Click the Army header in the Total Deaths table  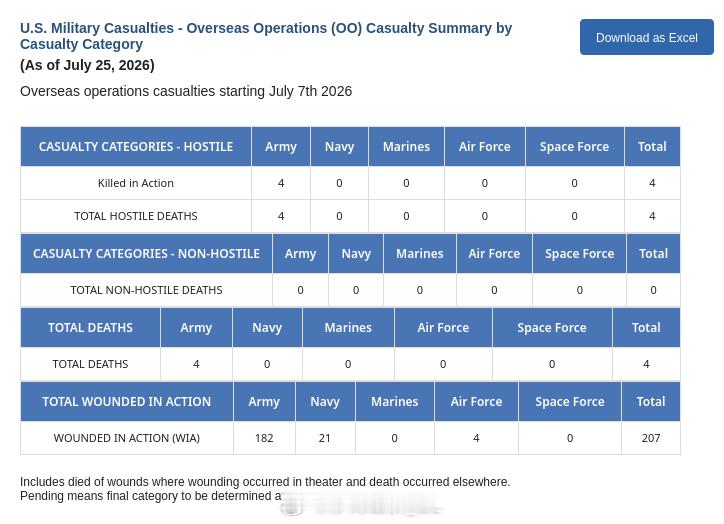click(196, 328)
